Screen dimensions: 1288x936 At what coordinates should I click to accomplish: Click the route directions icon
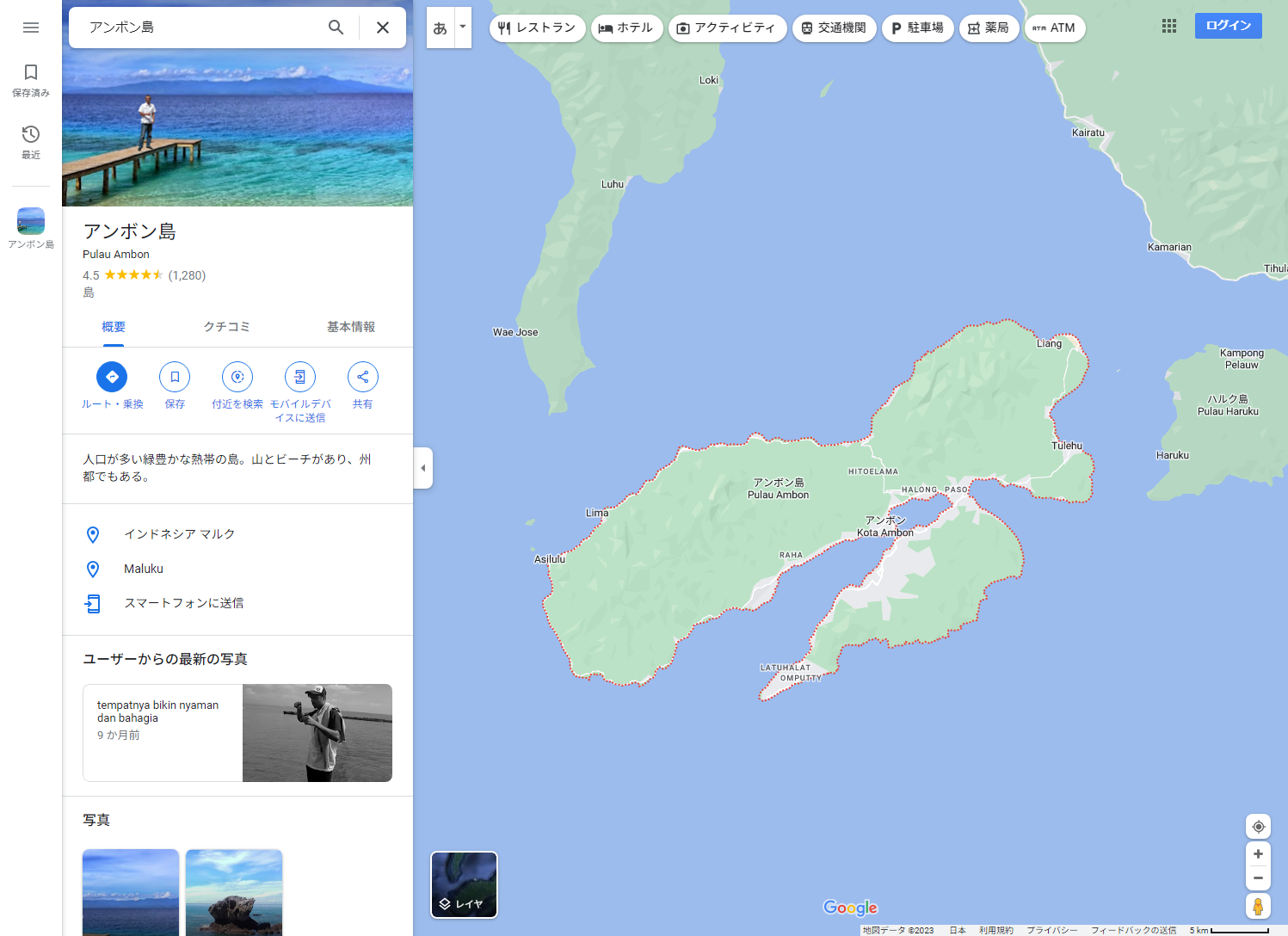click(112, 377)
